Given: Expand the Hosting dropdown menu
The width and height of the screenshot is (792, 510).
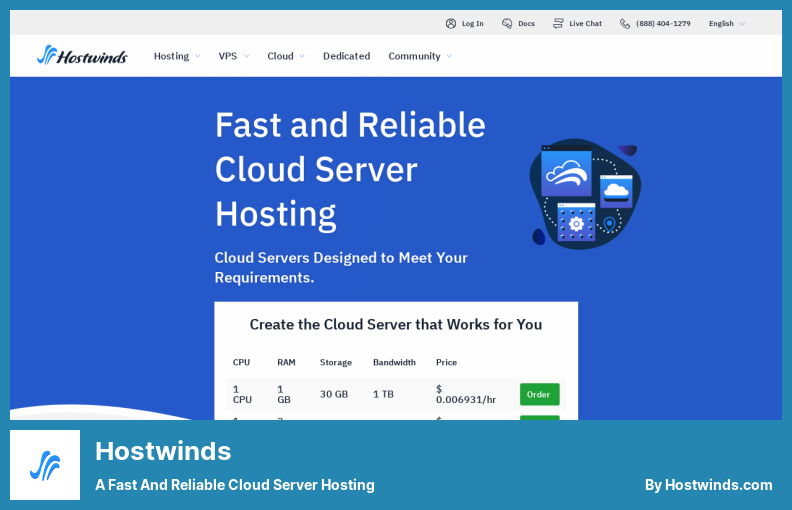Looking at the screenshot, I should point(176,56).
